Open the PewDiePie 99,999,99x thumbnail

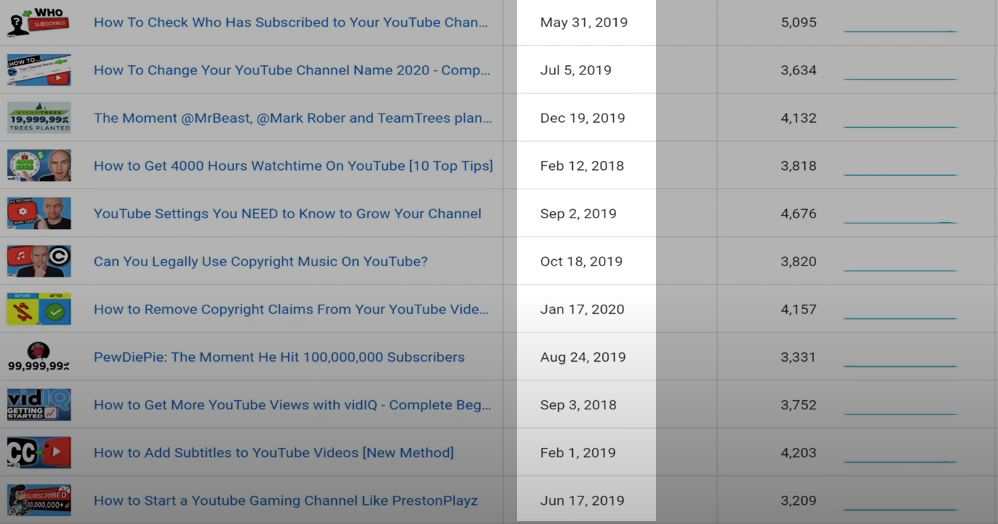click(39, 357)
